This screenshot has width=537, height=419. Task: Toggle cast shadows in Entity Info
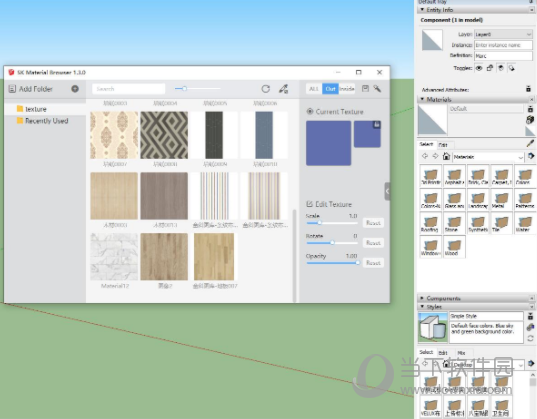point(512,68)
